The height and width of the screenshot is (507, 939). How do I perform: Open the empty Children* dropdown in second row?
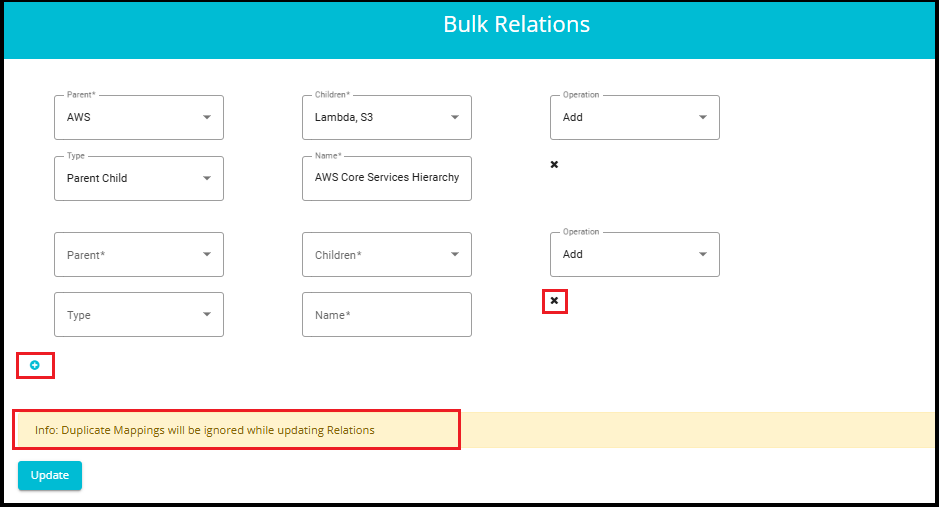(x=387, y=254)
